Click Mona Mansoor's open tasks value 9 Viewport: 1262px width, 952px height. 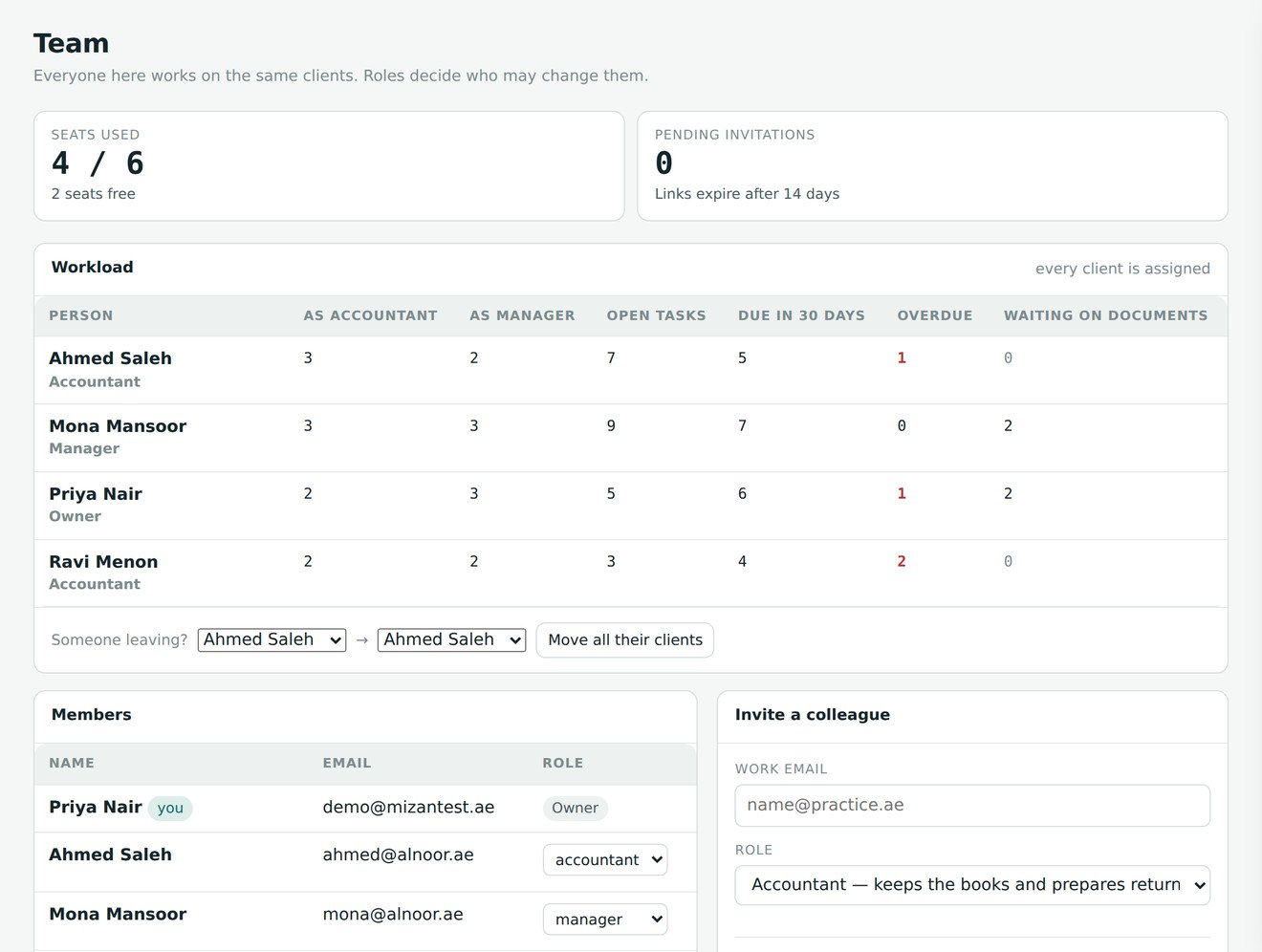[611, 426]
